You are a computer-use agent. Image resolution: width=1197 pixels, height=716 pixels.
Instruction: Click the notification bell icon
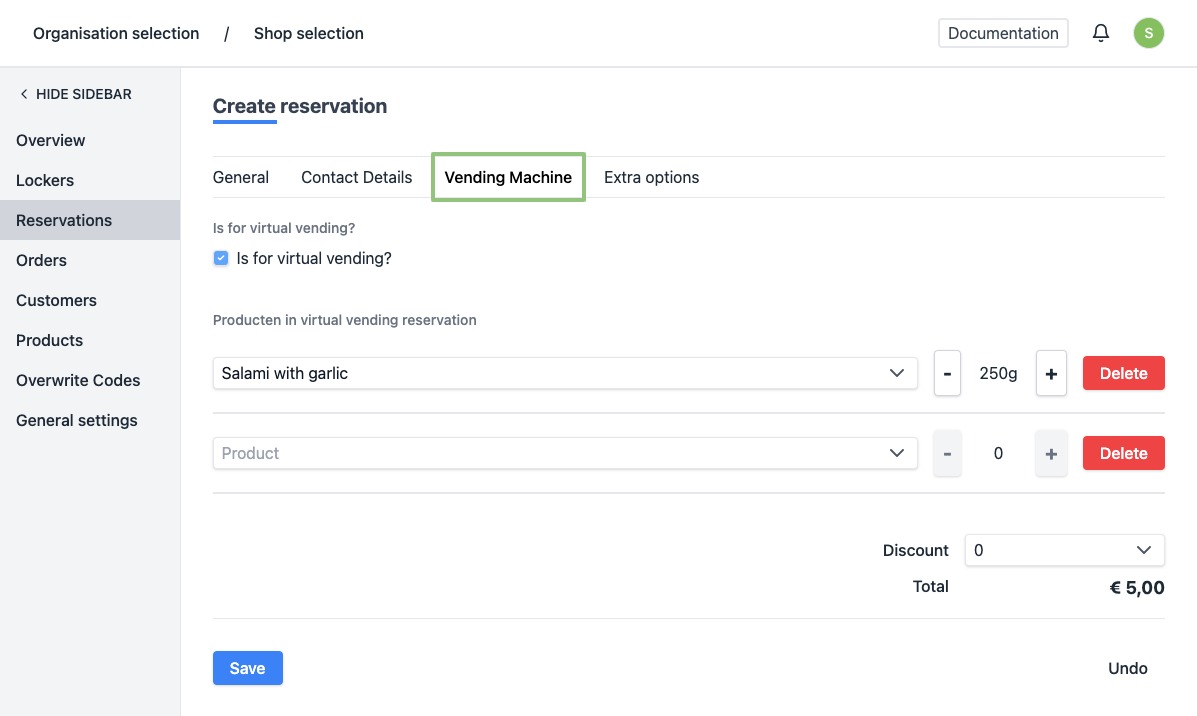(x=1101, y=33)
